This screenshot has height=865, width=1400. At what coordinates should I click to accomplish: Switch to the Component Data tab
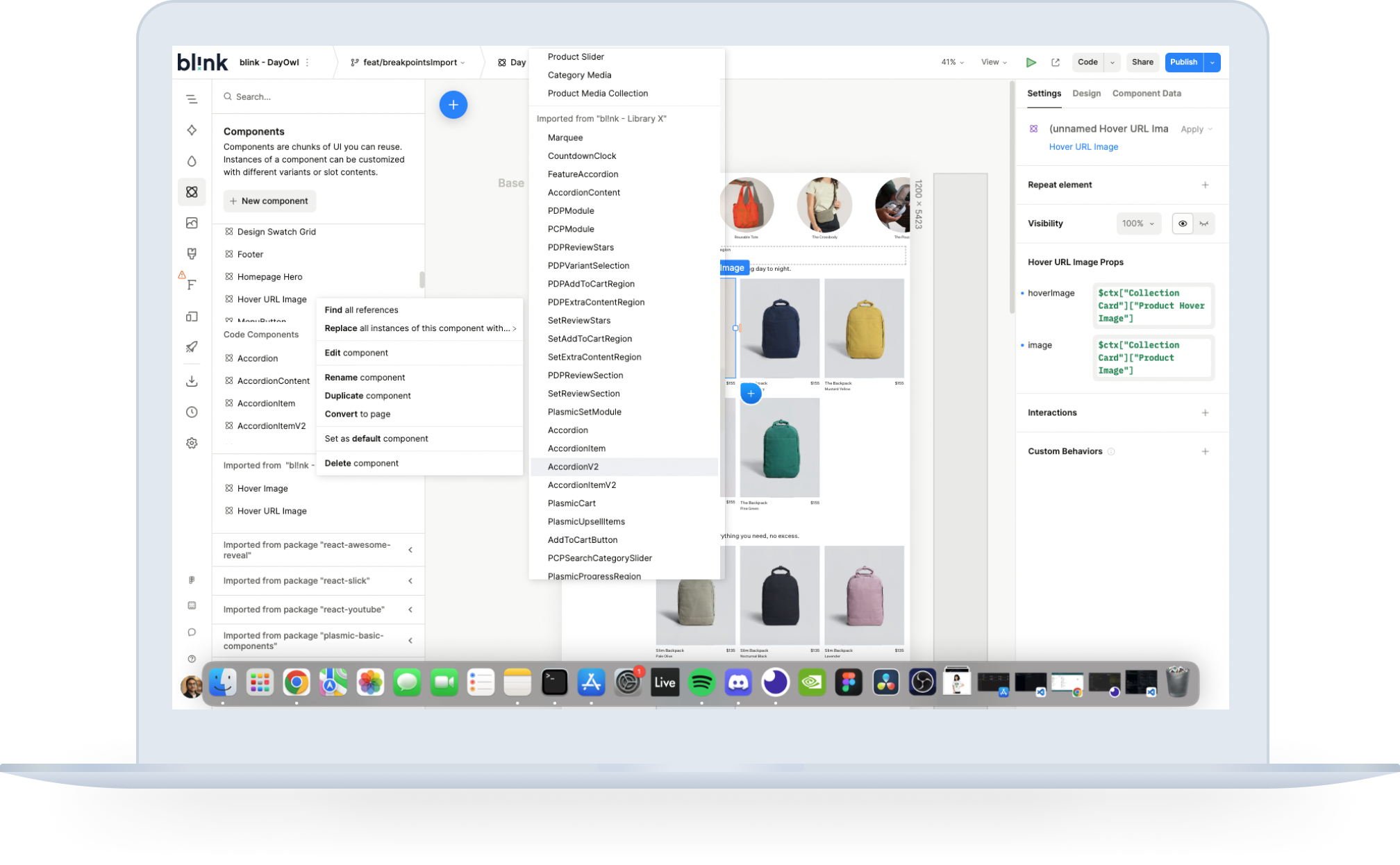click(1147, 94)
